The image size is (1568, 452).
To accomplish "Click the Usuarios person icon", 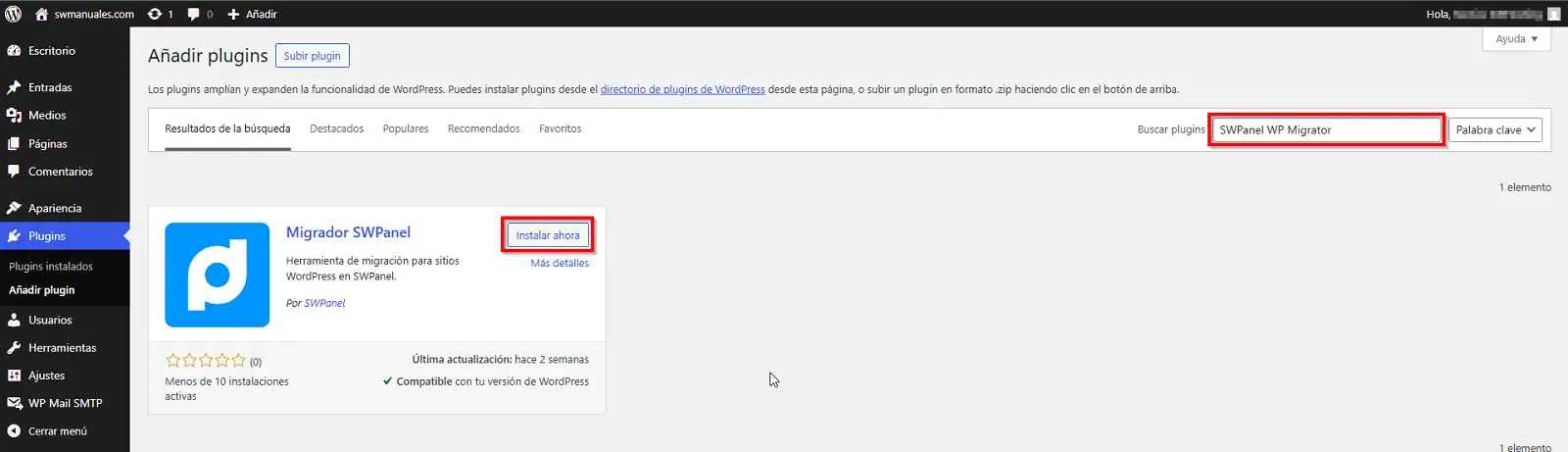I will coord(14,320).
